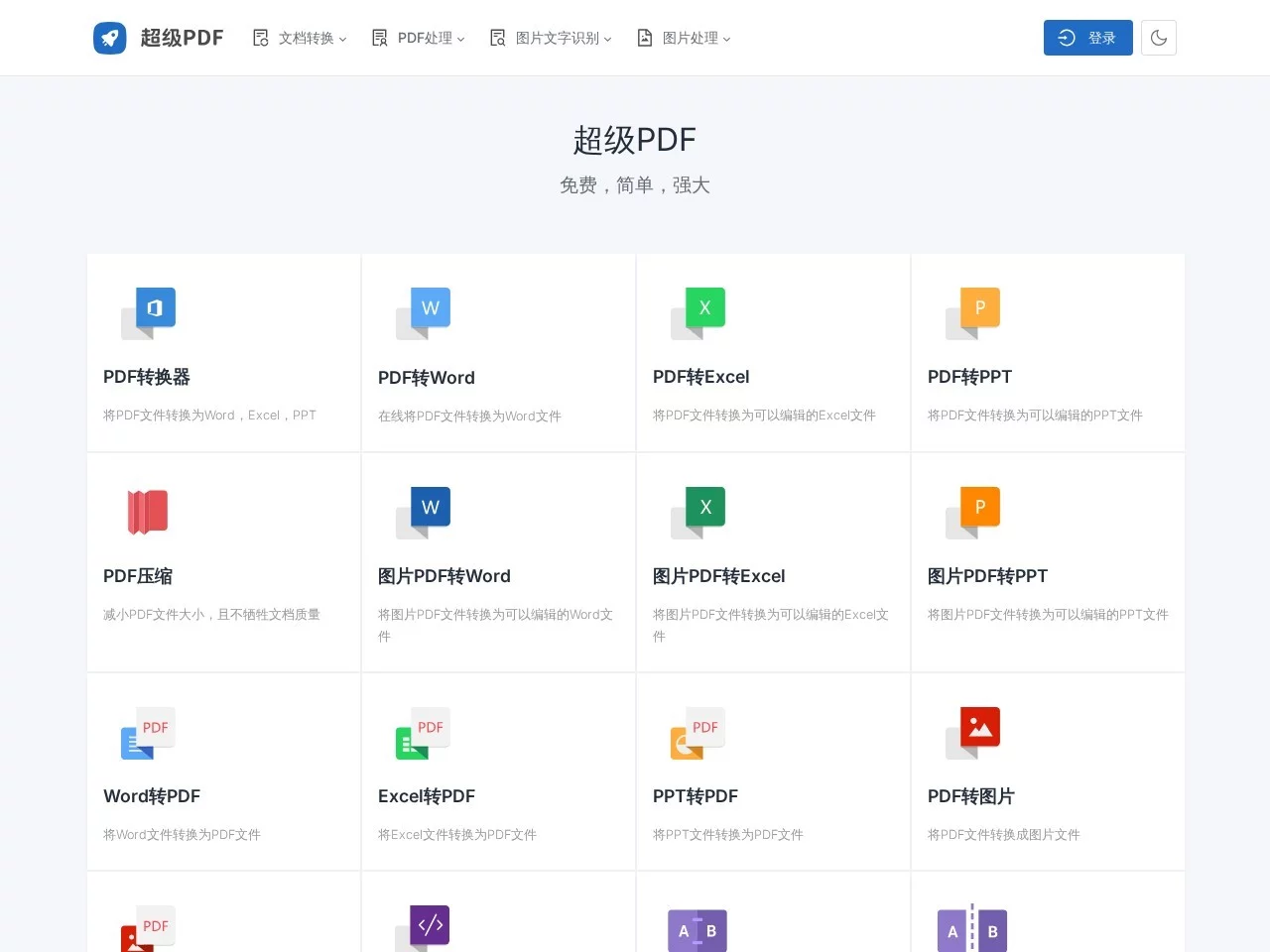Open the PDF压缩 compression tool icon
The width and height of the screenshot is (1270, 952).
[x=147, y=511]
